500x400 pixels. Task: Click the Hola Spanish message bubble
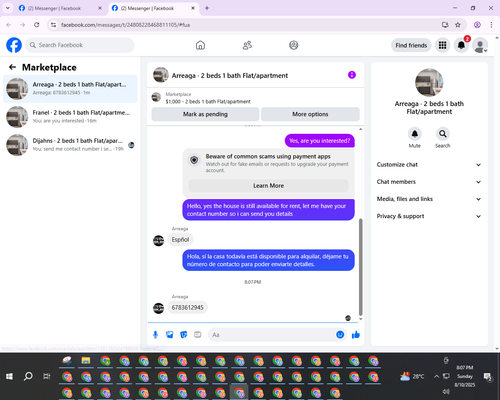click(x=268, y=260)
